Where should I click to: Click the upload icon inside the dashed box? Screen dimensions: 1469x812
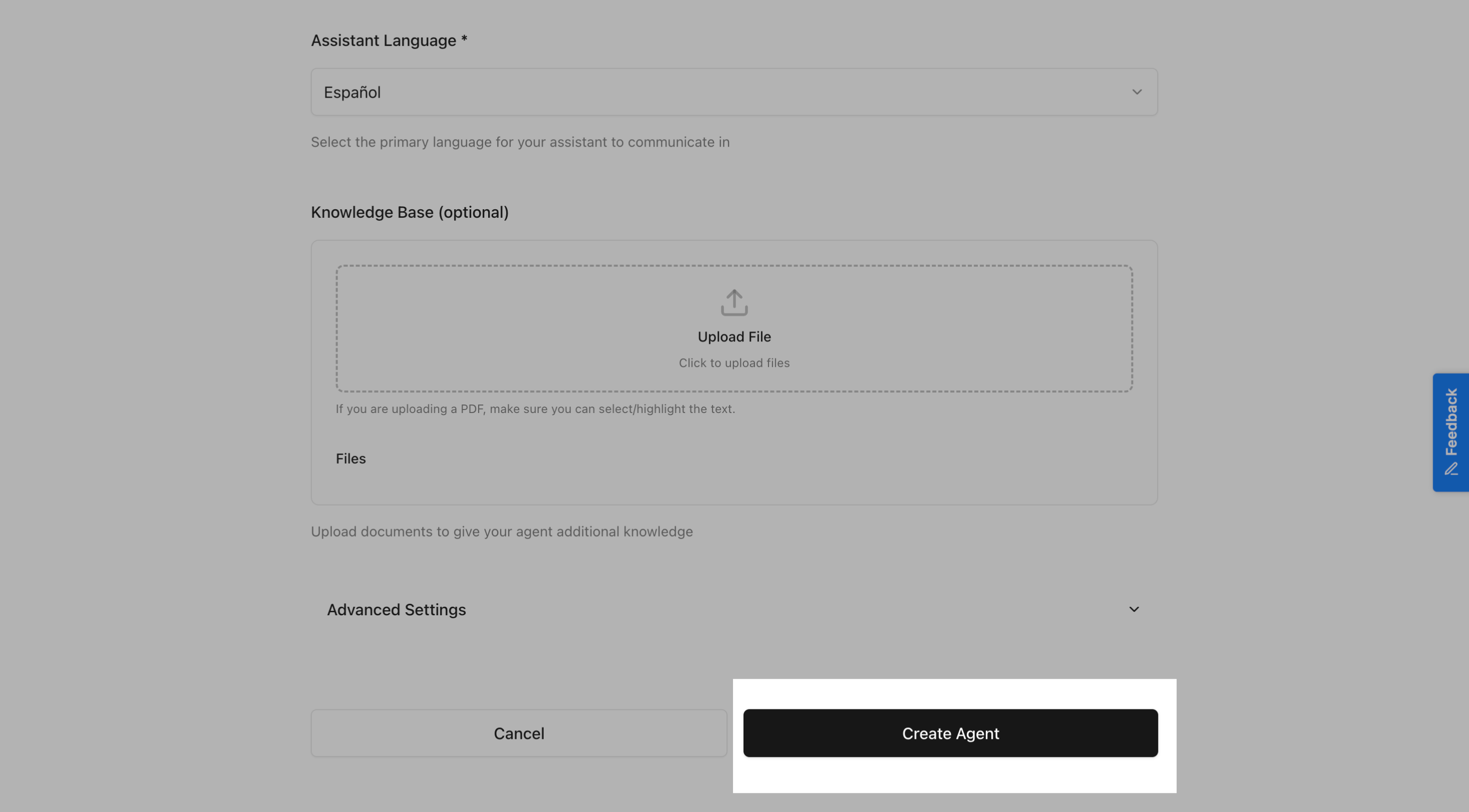pyautogui.click(x=733, y=303)
